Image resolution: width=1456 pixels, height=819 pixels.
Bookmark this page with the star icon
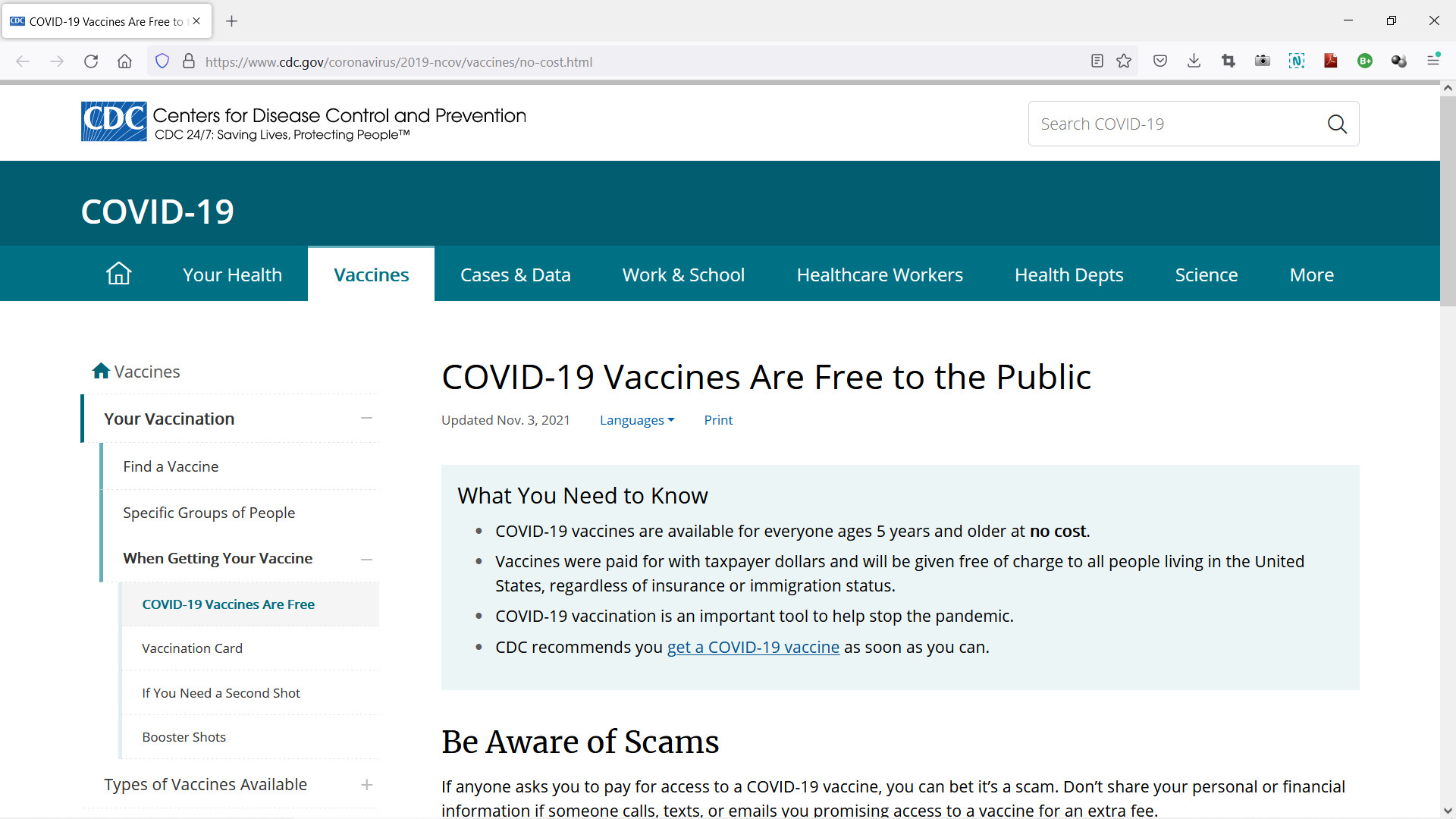tap(1124, 61)
